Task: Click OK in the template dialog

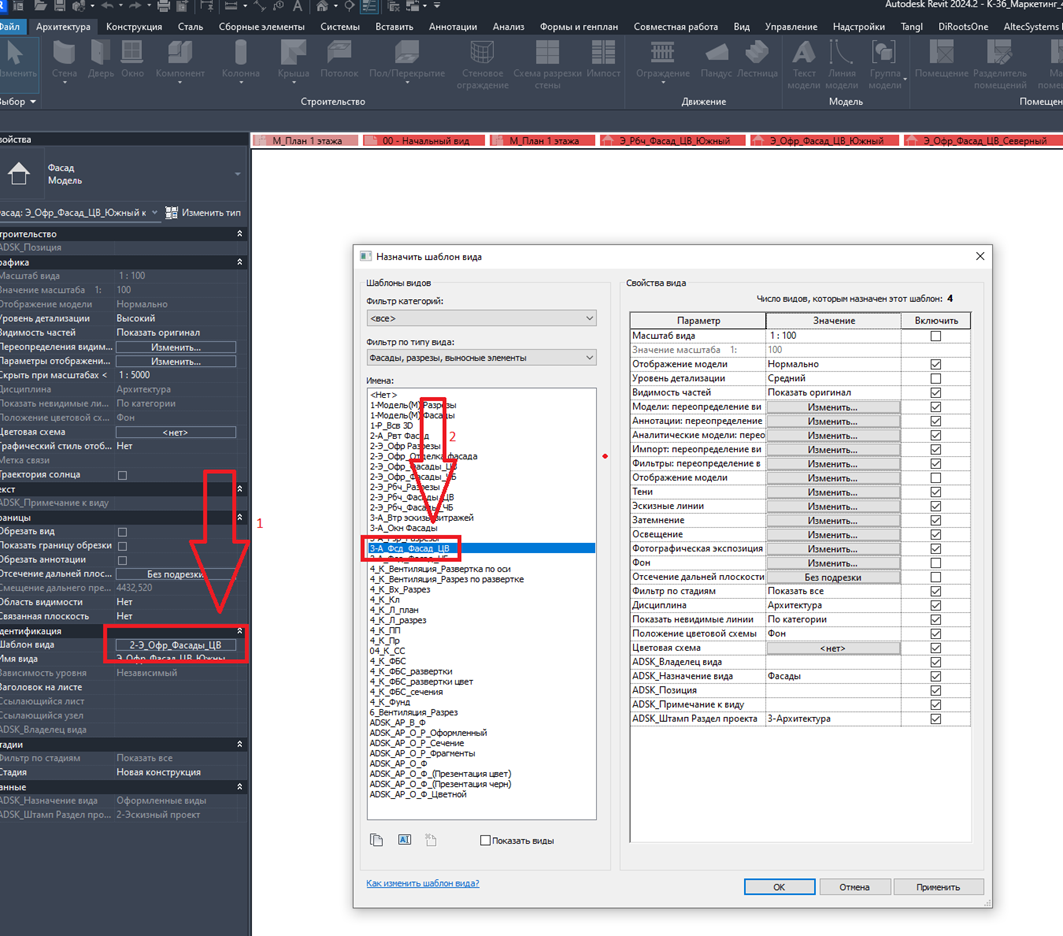Action: coord(780,887)
